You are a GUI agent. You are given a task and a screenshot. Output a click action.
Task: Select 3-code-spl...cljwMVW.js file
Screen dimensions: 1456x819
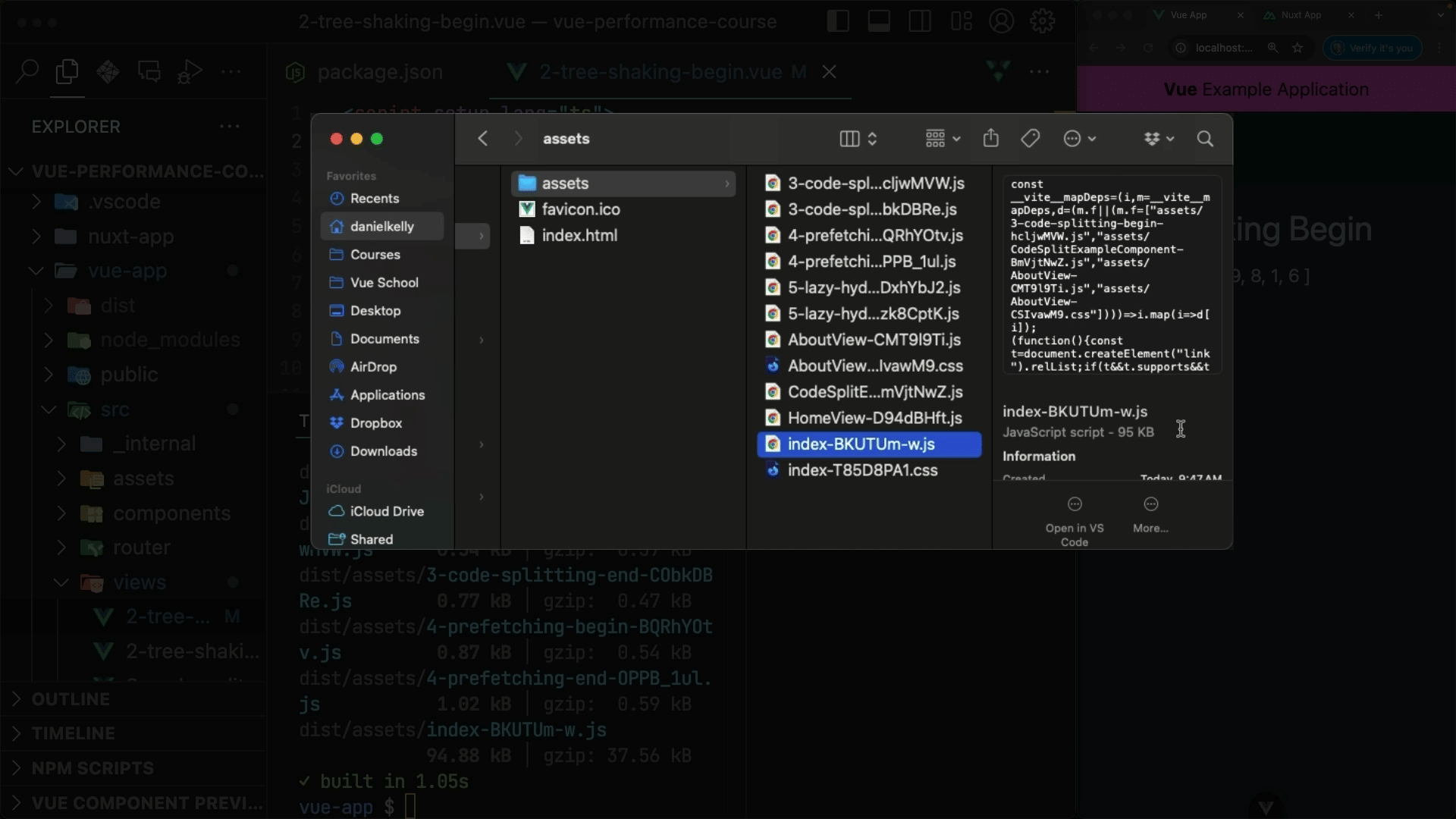869,183
